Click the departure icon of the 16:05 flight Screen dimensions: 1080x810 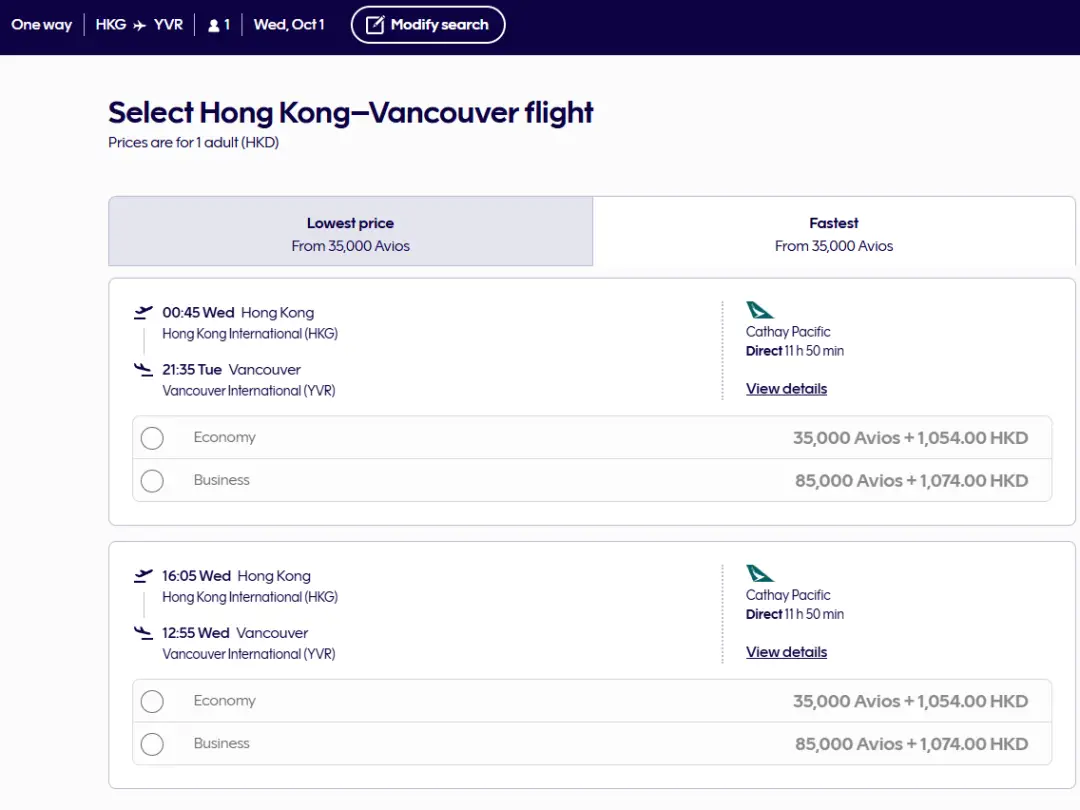(144, 576)
